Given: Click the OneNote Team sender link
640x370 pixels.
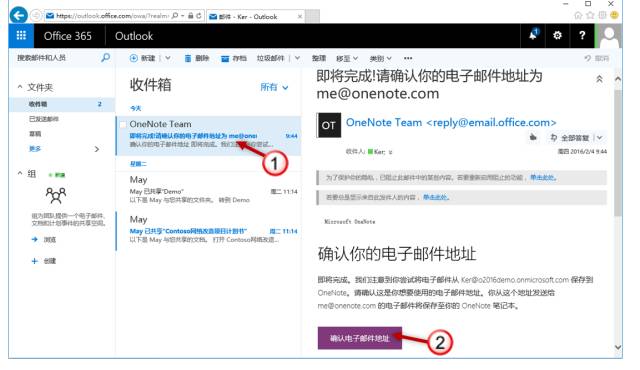Looking at the screenshot, I should 451,122.
